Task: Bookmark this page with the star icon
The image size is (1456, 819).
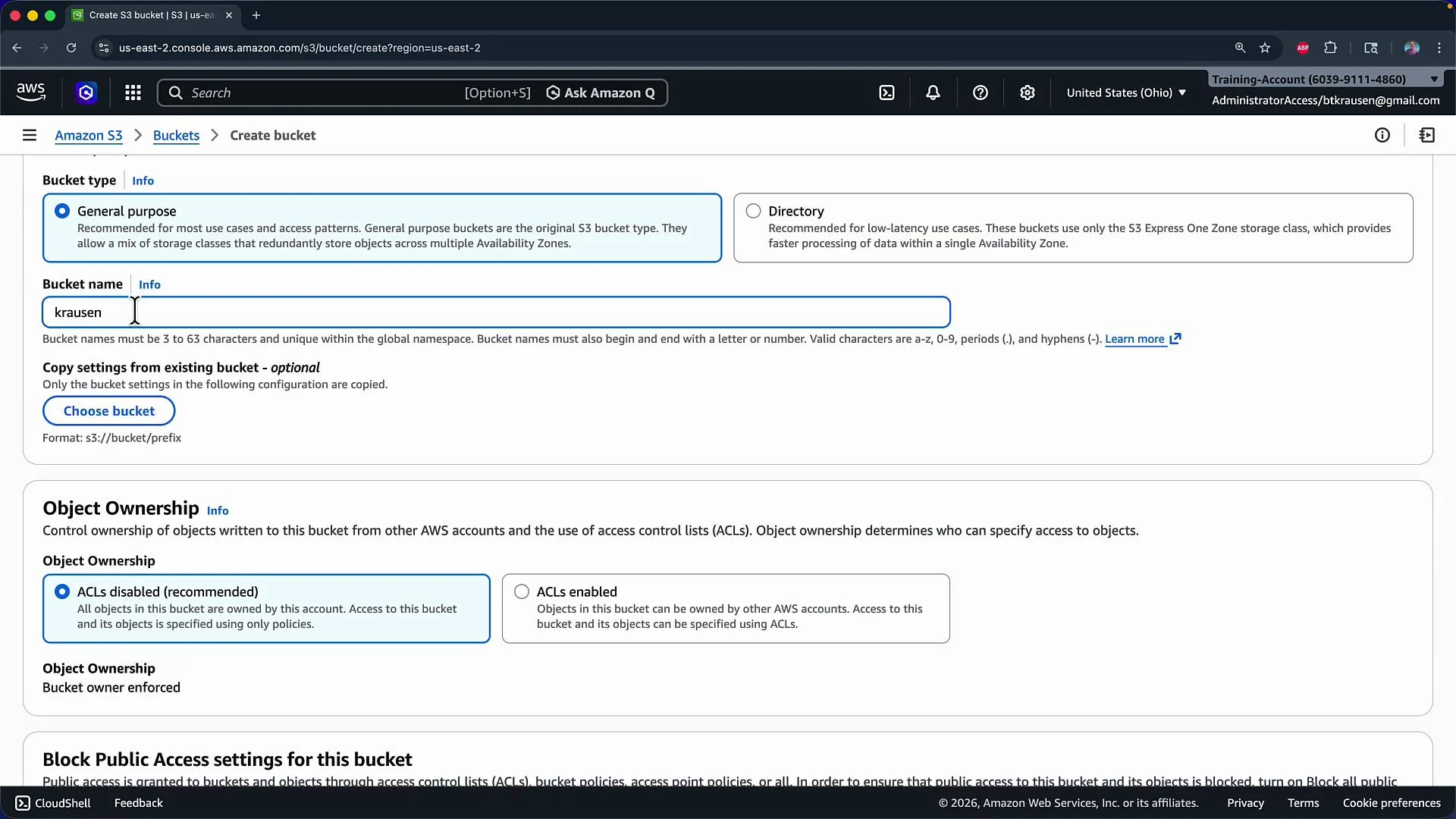Action: (x=1265, y=48)
